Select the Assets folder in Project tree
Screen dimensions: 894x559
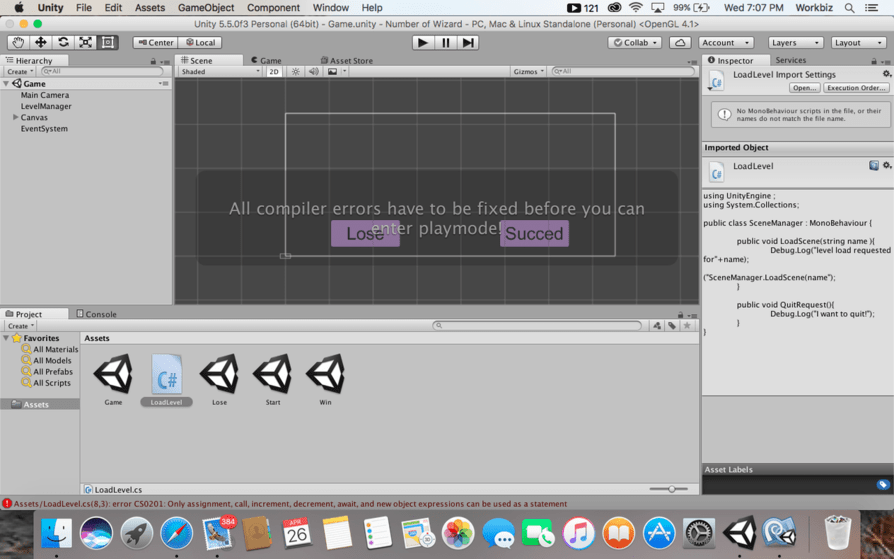40,404
